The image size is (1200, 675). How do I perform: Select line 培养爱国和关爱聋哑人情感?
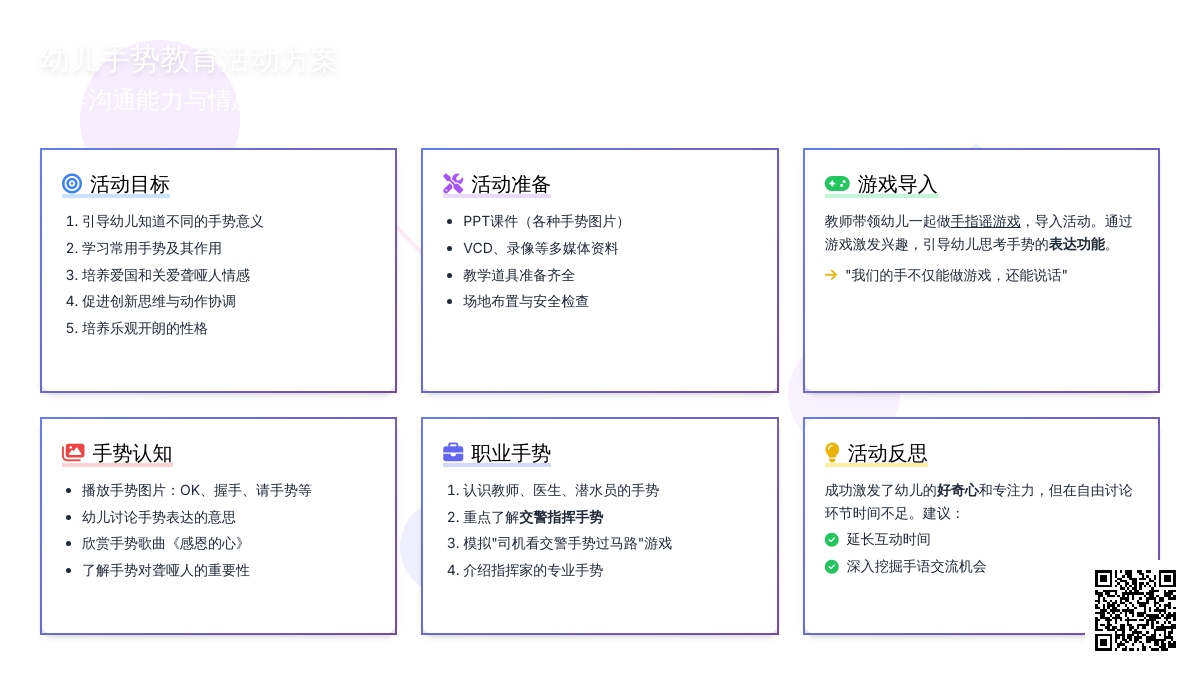coord(166,275)
